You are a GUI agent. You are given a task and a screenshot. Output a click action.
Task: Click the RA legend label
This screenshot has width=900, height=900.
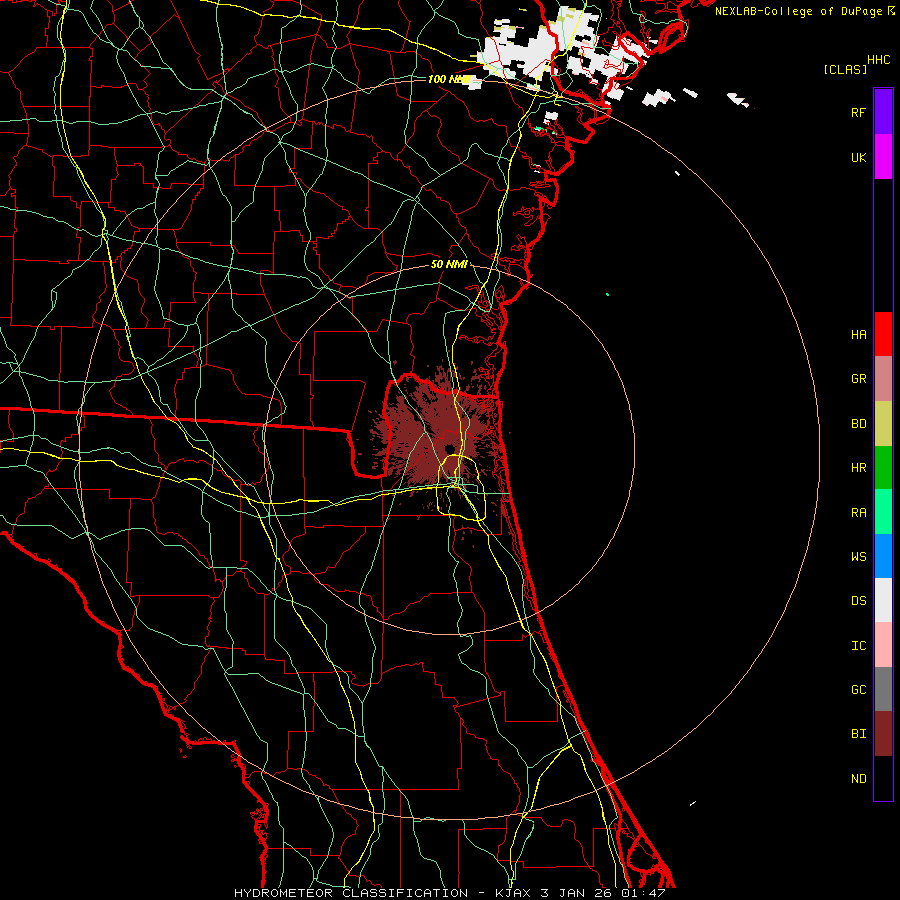point(858,513)
